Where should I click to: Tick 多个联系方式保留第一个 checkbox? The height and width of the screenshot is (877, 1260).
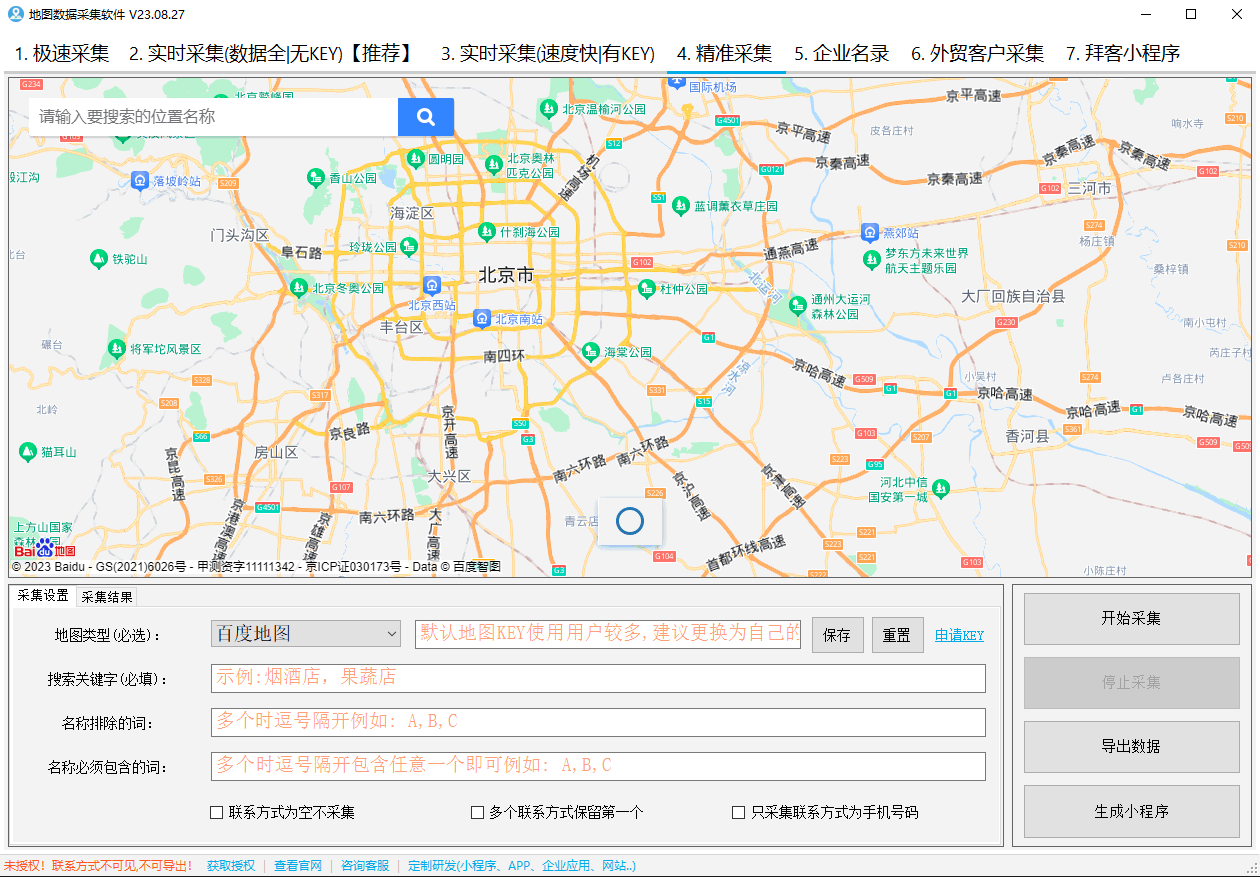(x=477, y=812)
